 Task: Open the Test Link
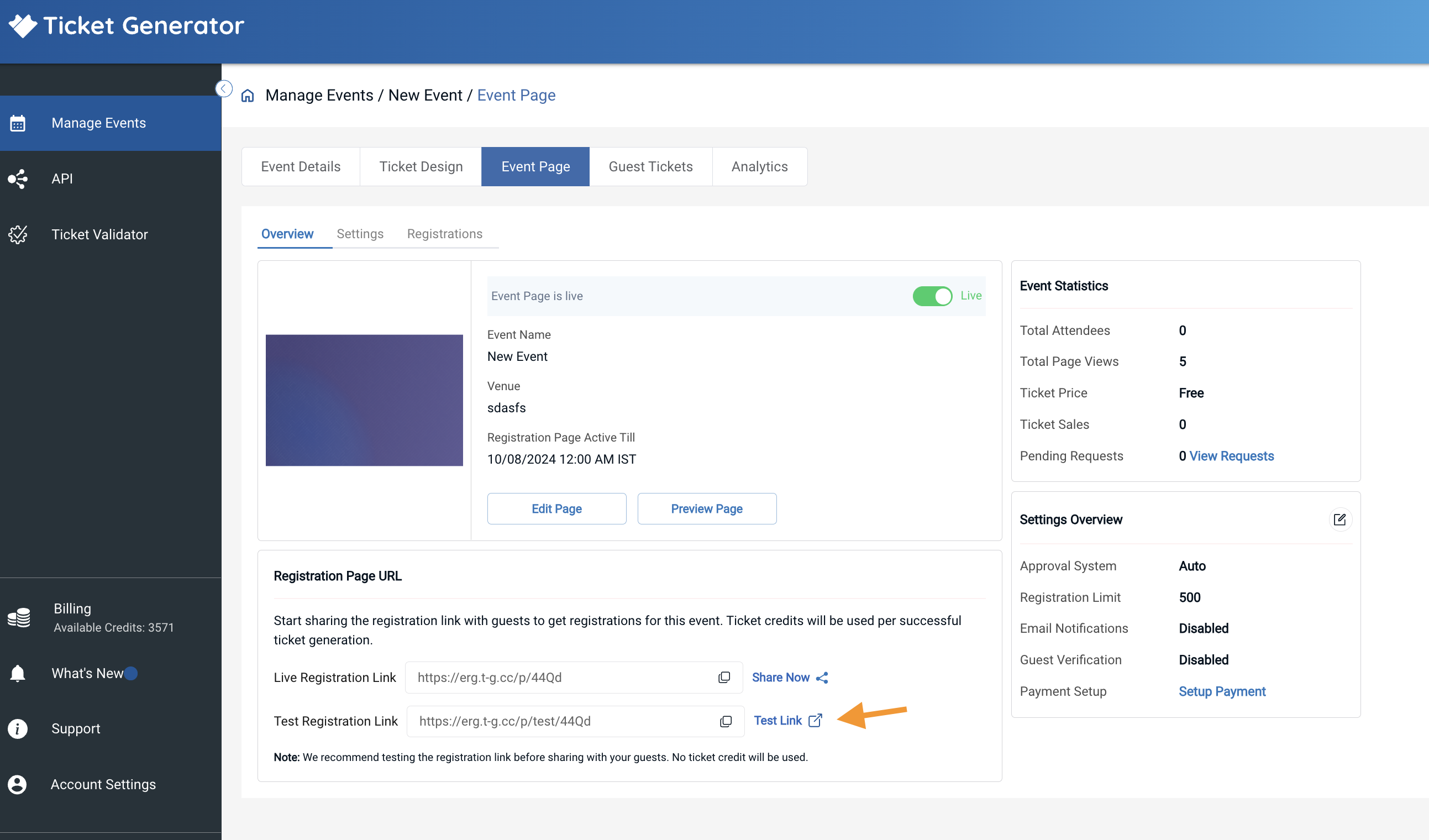[777, 721]
